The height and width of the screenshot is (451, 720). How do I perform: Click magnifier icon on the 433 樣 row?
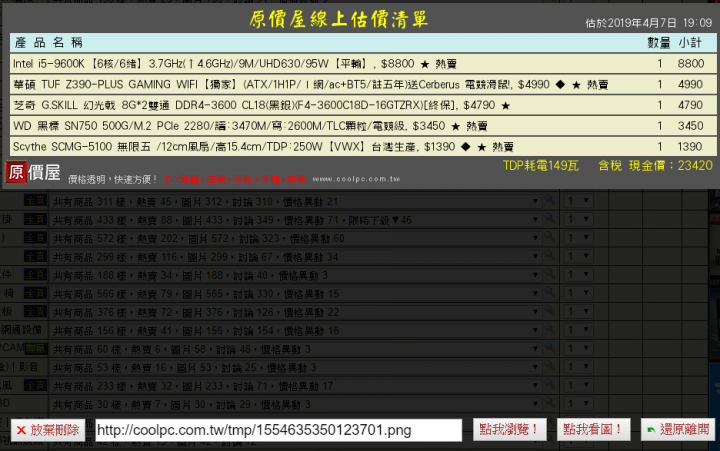click(549, 219)
